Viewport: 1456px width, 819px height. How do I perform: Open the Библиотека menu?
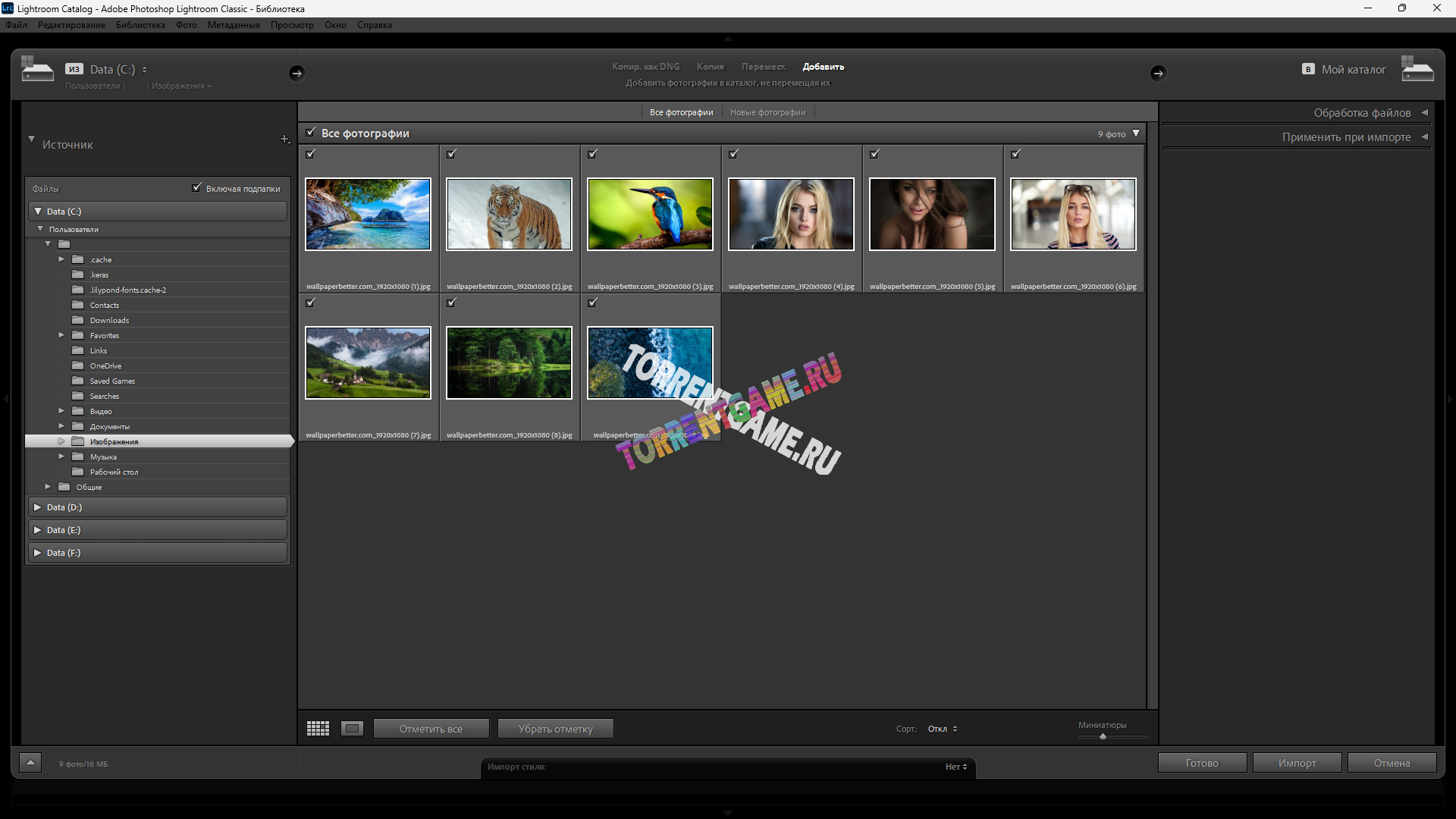140,25
